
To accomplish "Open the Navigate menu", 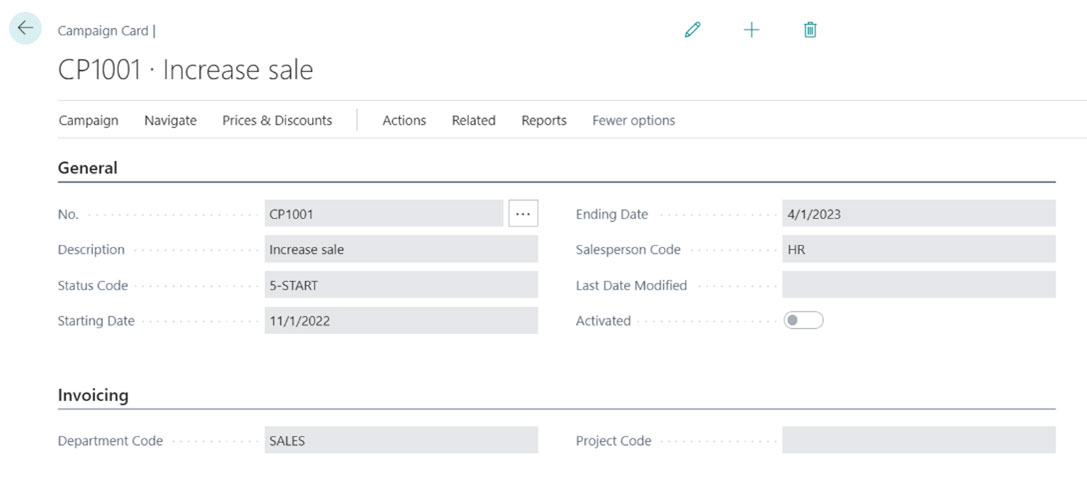I will pyautogui.click(x=170, y=120).
